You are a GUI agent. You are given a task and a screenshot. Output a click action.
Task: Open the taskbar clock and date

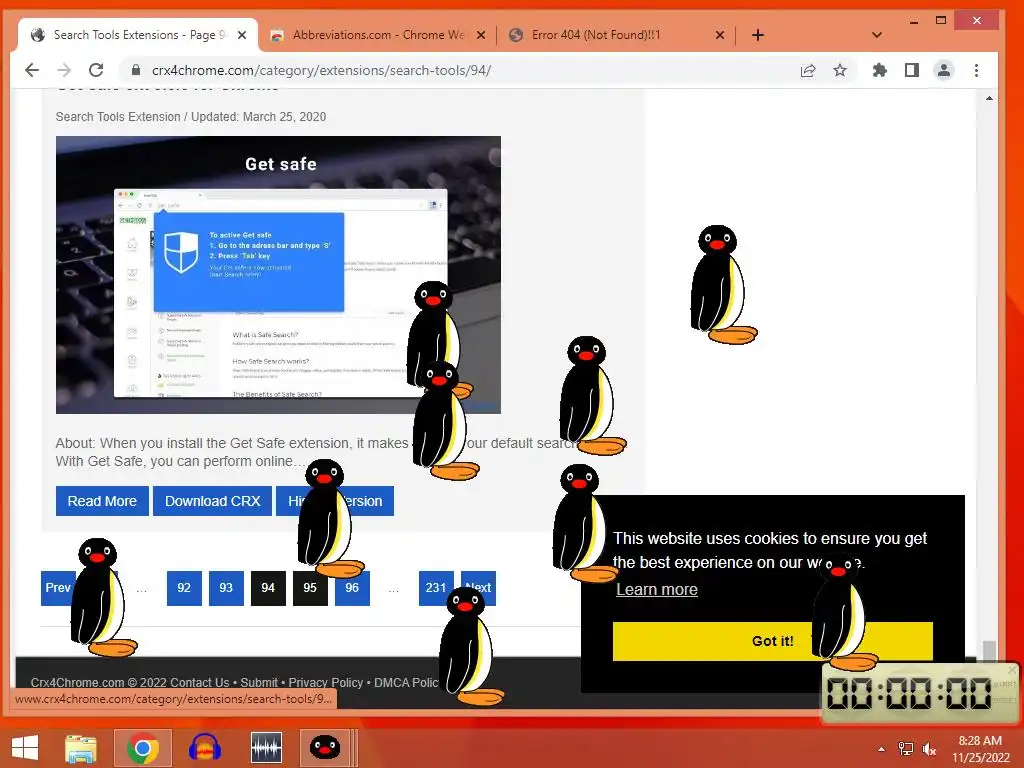[980, 749]
